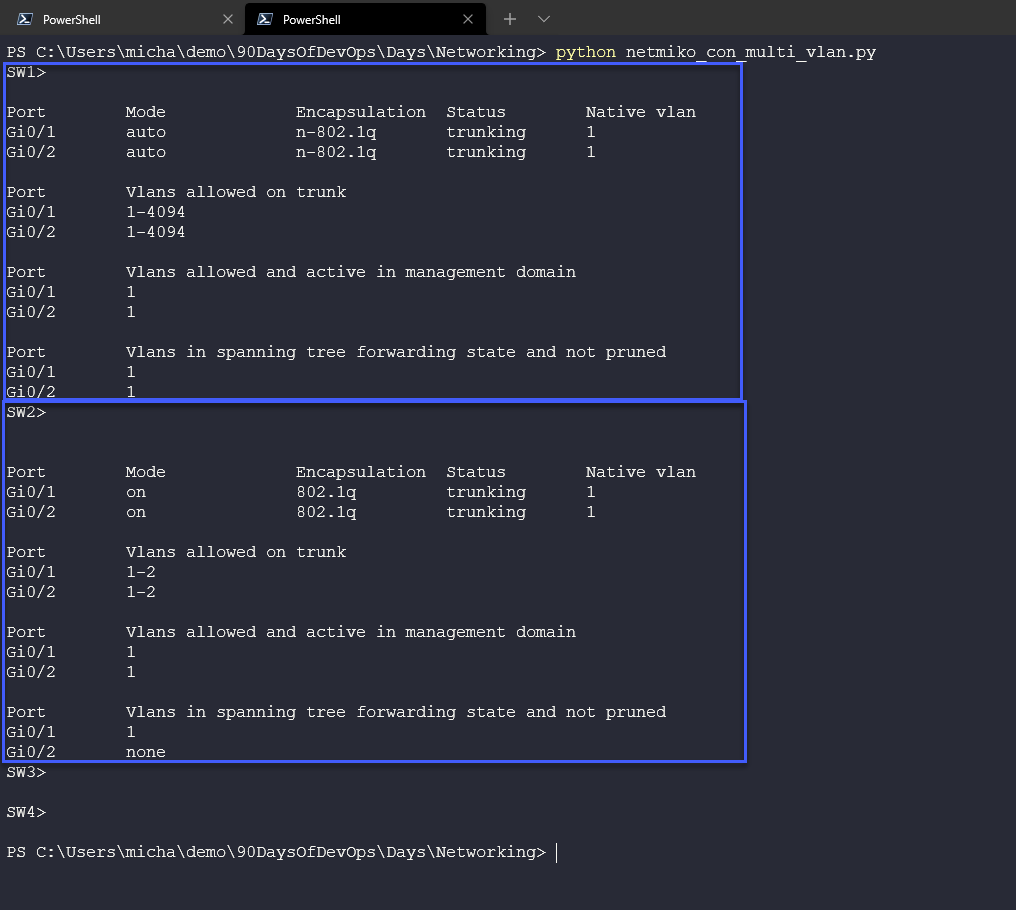Viewport: 1016px width, 910px height.
Task: Click the SW2> prompt text
Action: pyautogui.click(x=24, y=412)
